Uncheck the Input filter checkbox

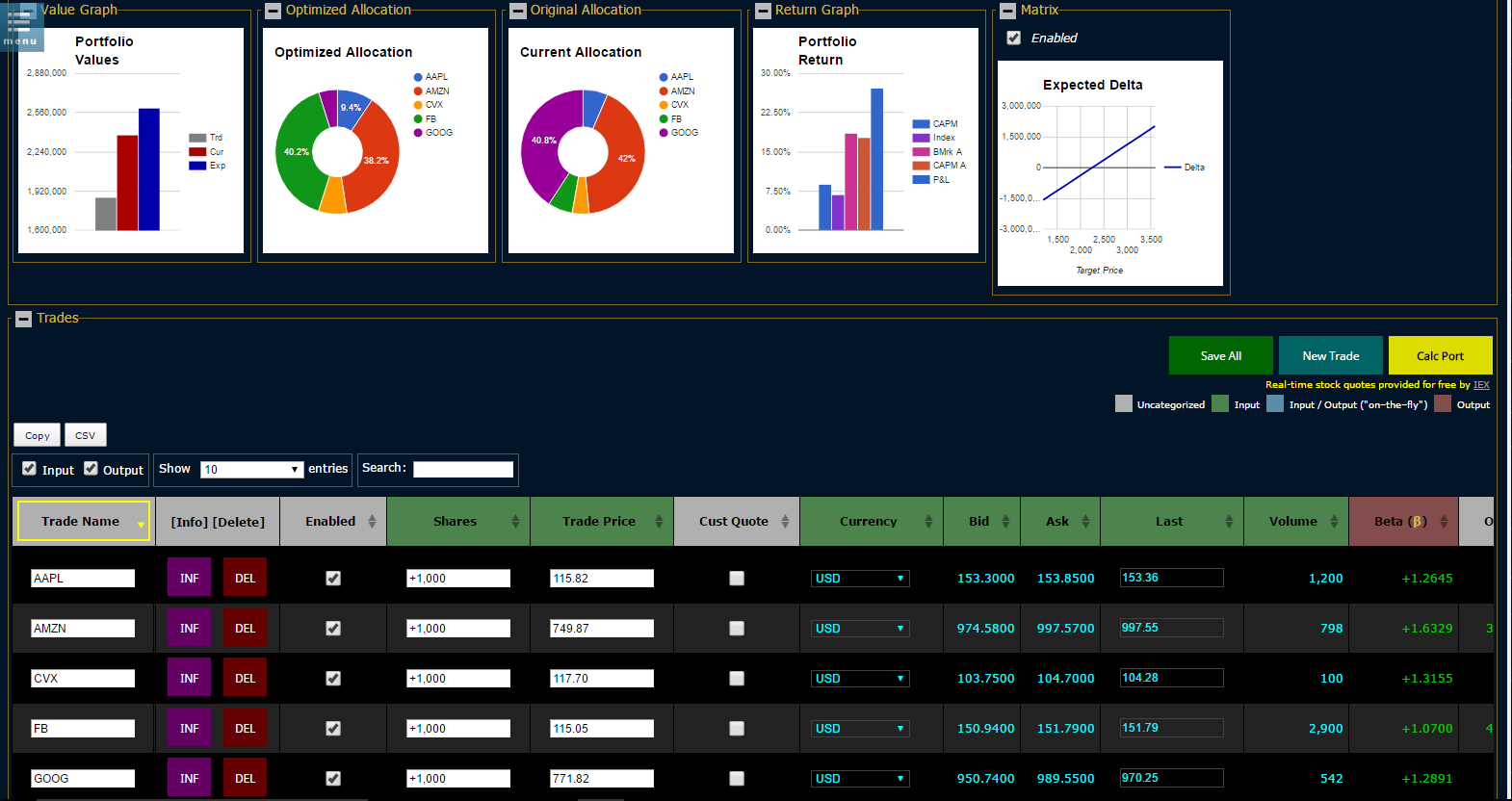[x=30, y=469]
